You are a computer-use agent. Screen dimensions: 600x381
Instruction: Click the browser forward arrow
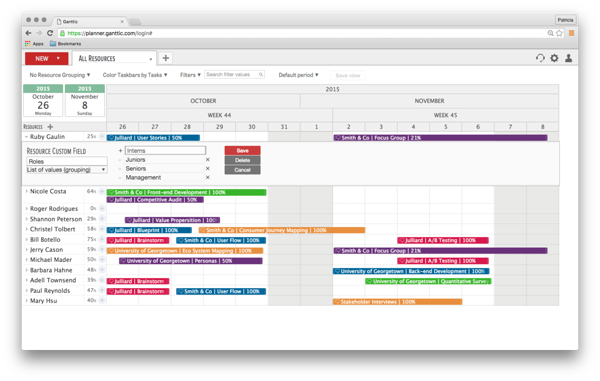click(x=39, y=33)
